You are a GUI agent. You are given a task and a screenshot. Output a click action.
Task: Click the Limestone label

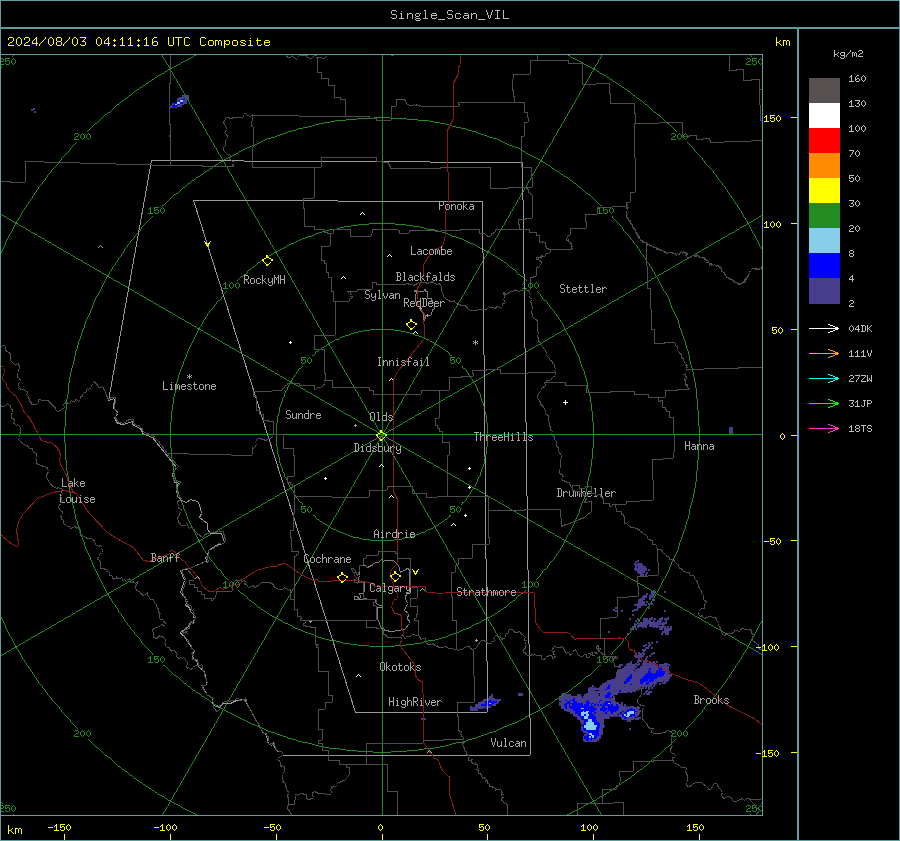[189, 386]
